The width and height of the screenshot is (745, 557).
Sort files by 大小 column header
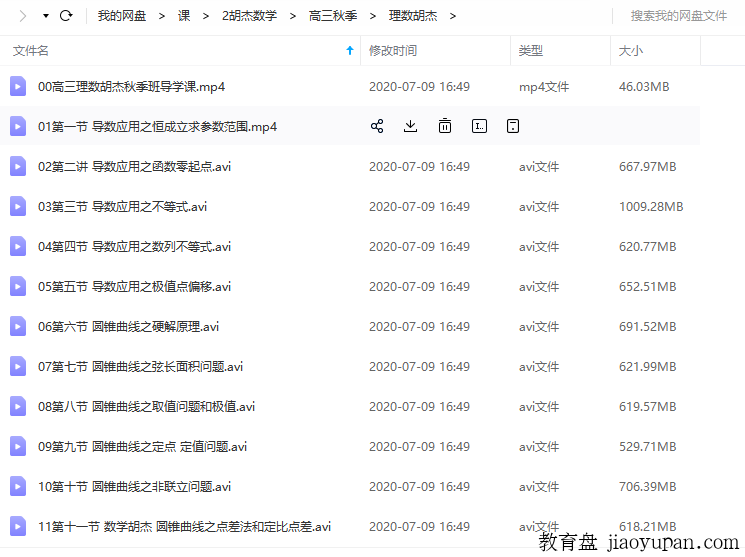631,50
